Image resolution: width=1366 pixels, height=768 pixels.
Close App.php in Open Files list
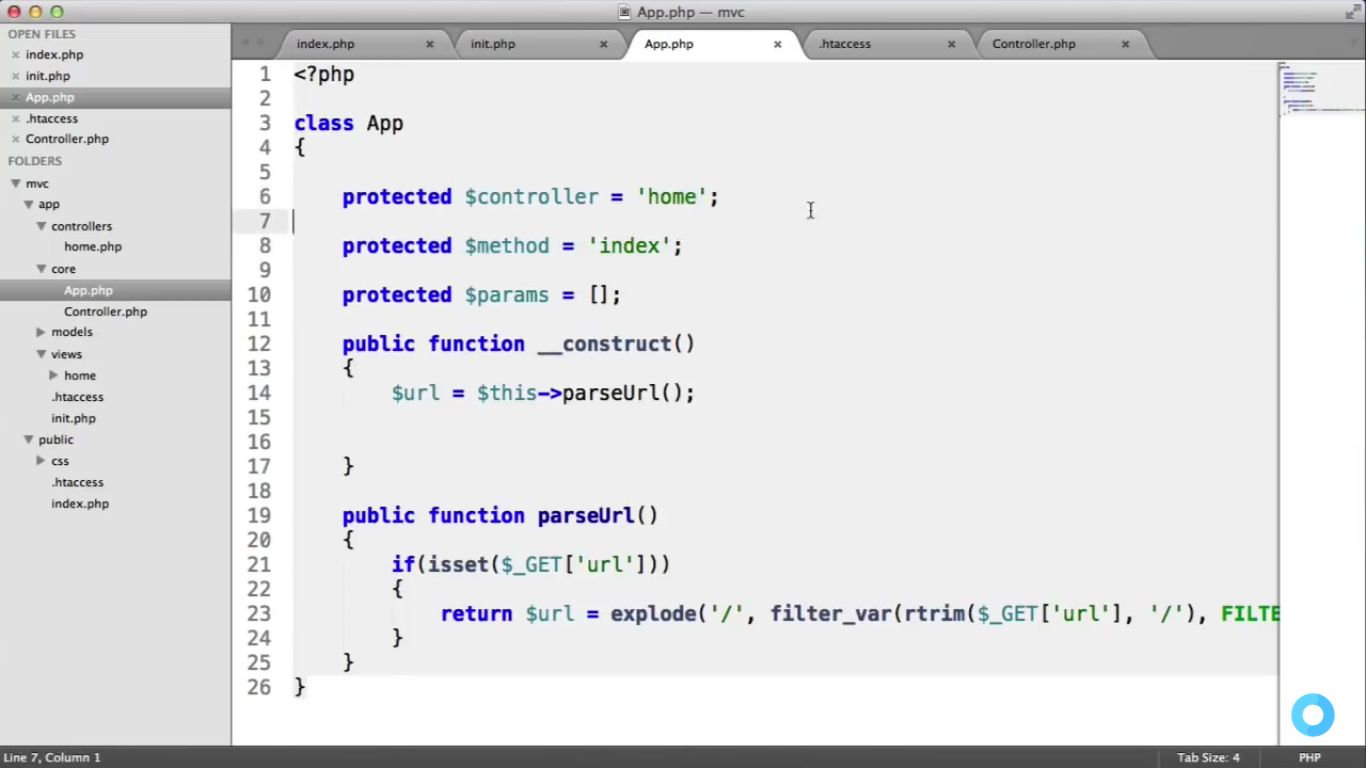(x=15, y=97)
